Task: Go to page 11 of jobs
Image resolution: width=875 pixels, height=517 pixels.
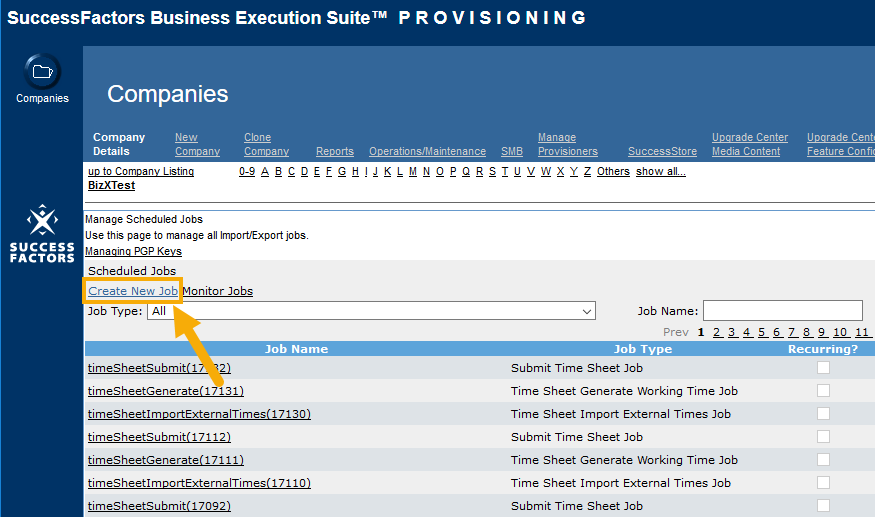Action: coord(862,332)
